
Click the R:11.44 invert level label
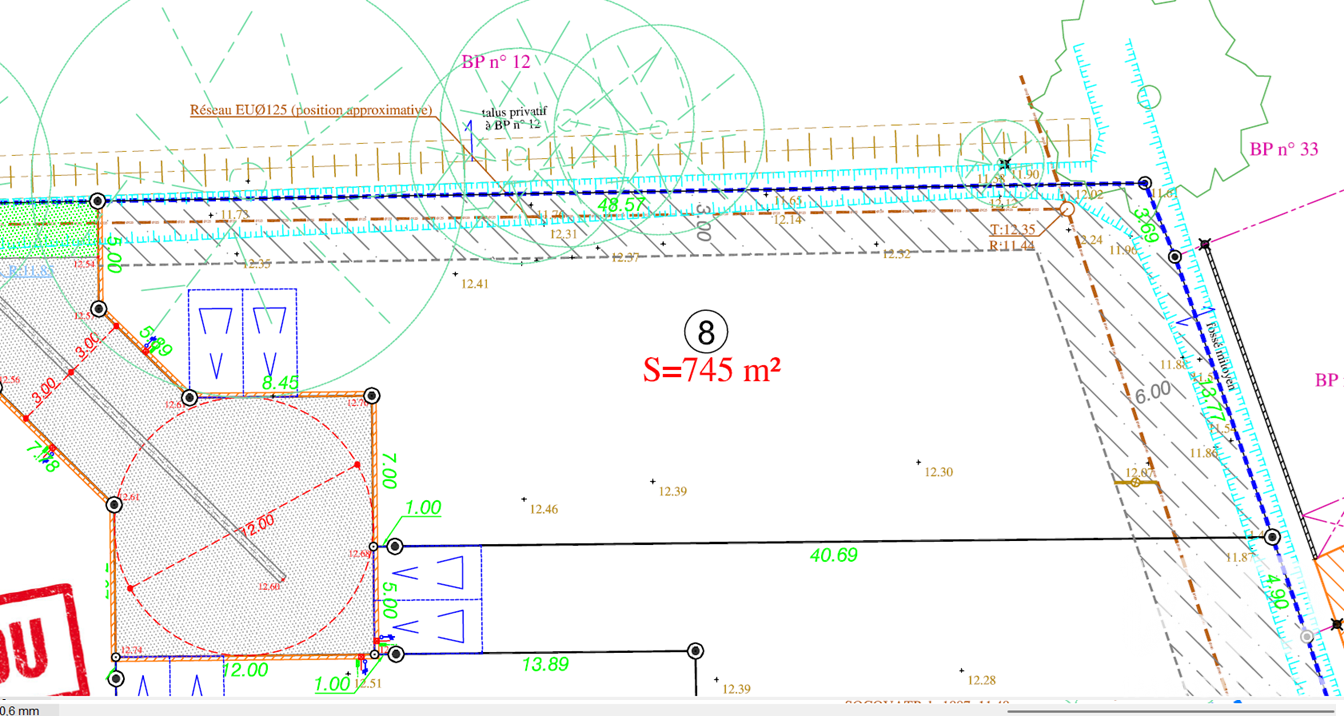1010,245
